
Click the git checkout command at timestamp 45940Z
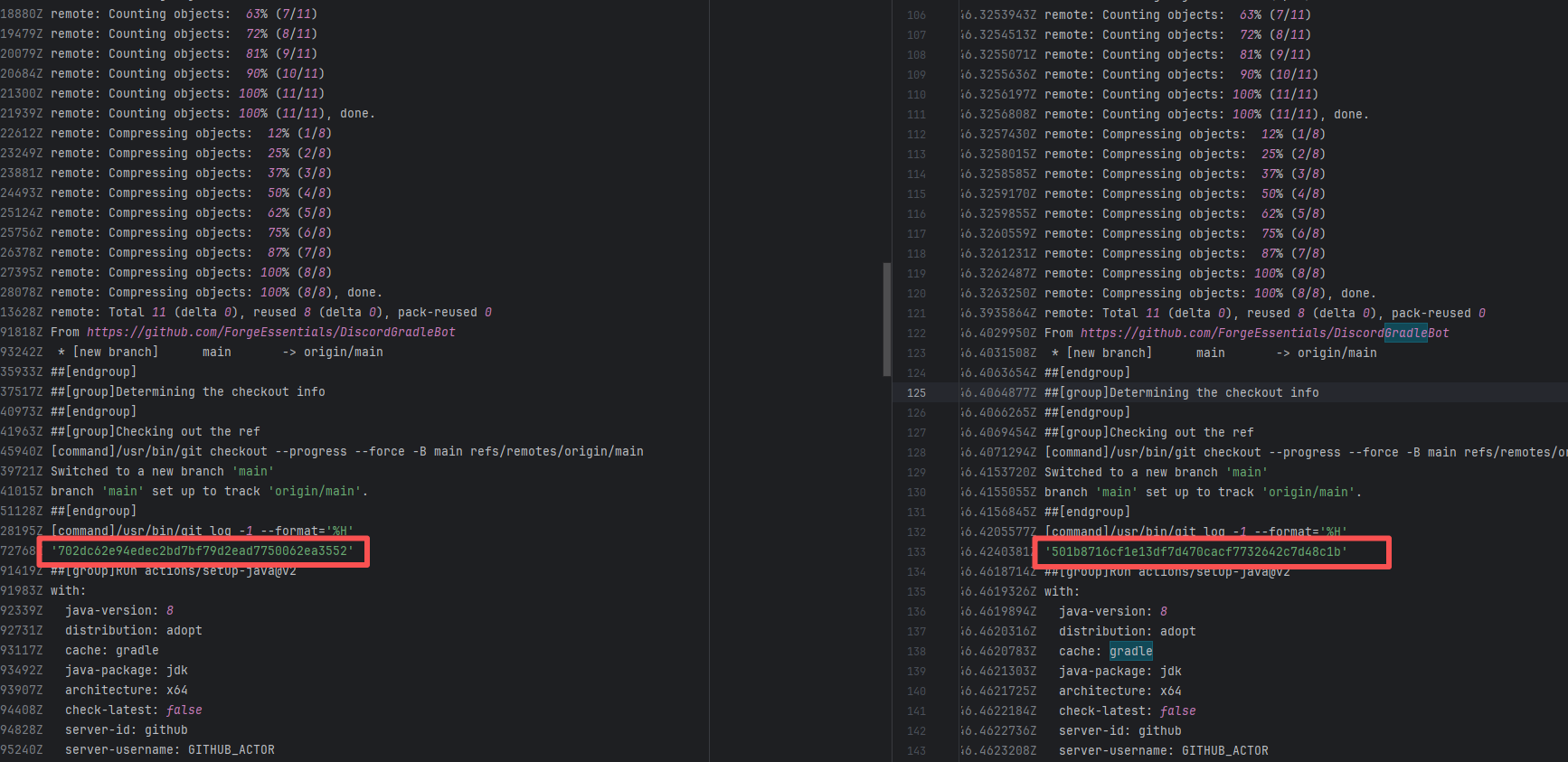(347, 452)
